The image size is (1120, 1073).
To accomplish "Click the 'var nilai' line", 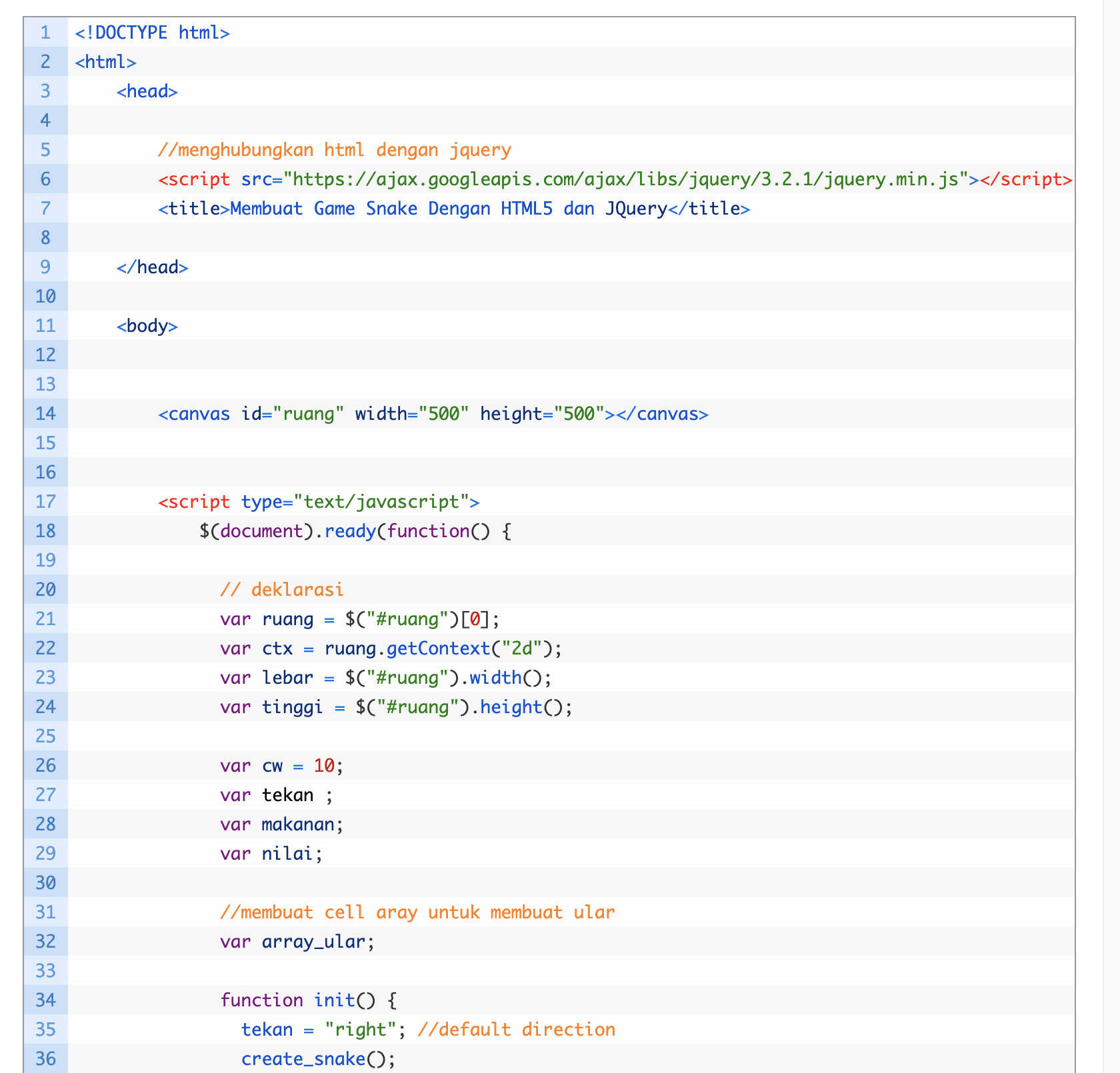I will 271,854.
